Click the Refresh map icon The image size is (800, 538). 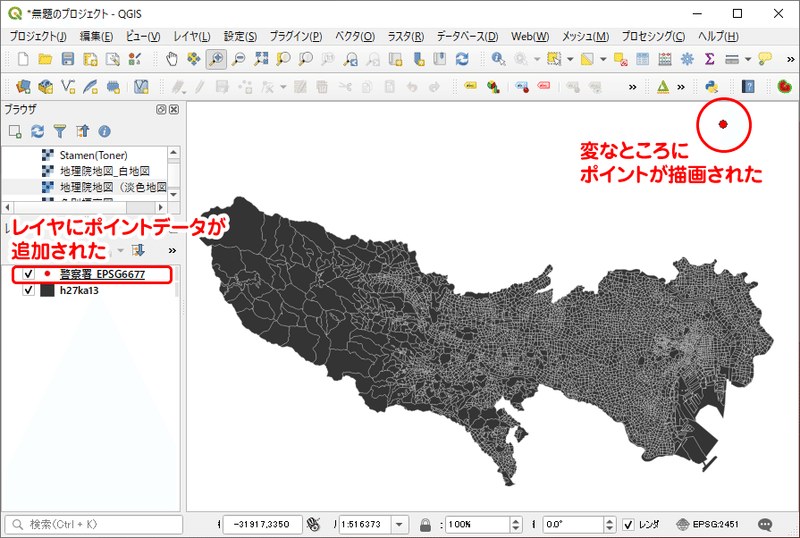[x=462, y=59]
